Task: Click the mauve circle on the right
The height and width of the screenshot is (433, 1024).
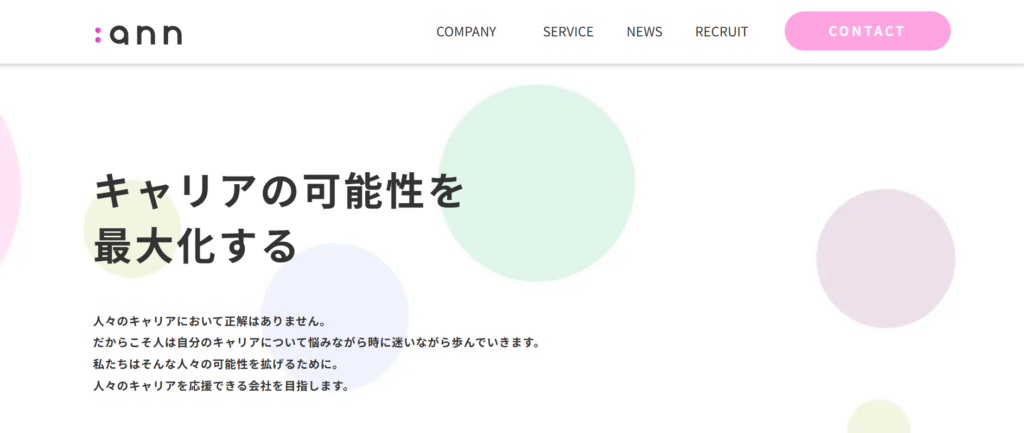Action: (x=885, y=258)
